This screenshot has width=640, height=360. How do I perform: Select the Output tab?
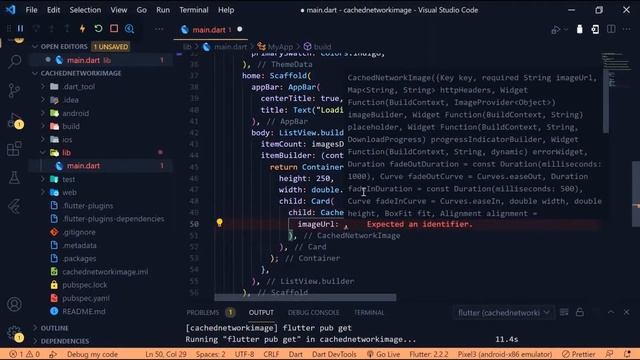(x=261, y=313)
